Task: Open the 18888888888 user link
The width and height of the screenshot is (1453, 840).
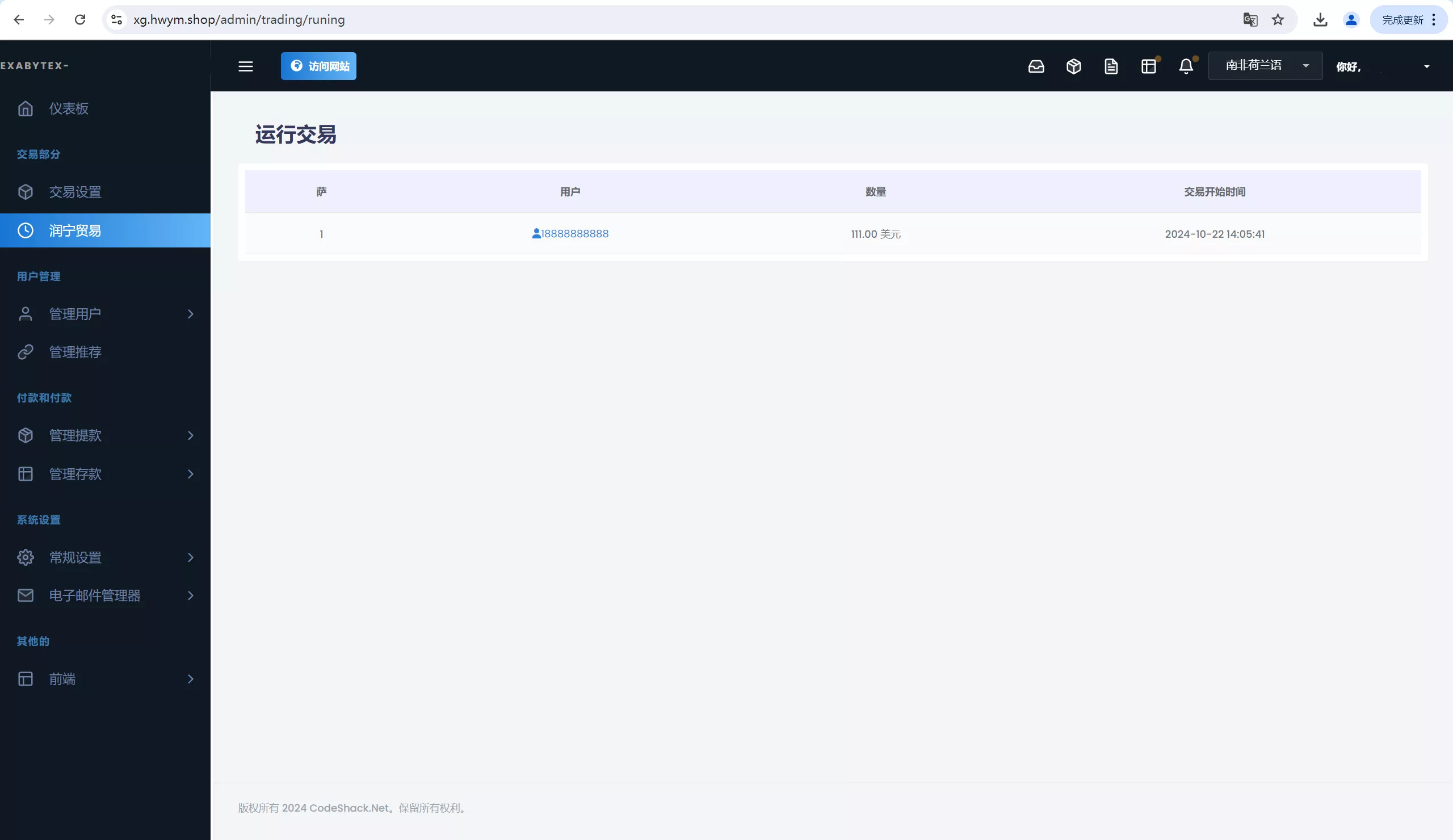Action: pyautogui.click(x=575, y=234)
